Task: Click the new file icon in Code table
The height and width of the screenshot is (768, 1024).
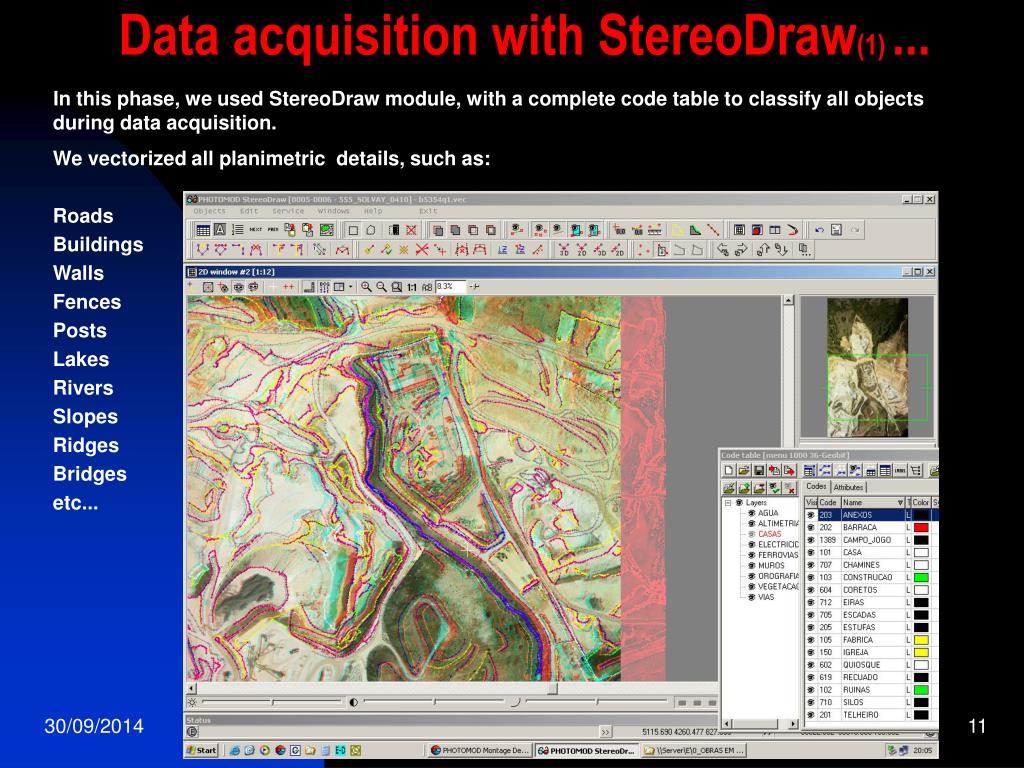Action: 729,470
